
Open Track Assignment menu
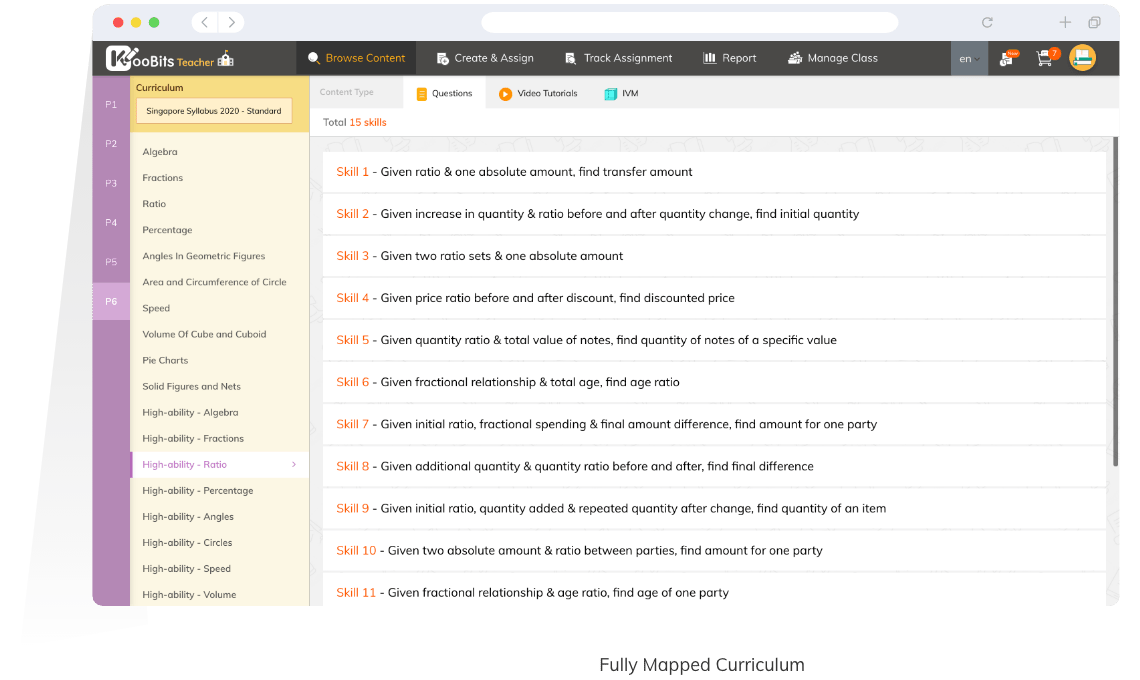pyautogui.click(x=619, y=58)
